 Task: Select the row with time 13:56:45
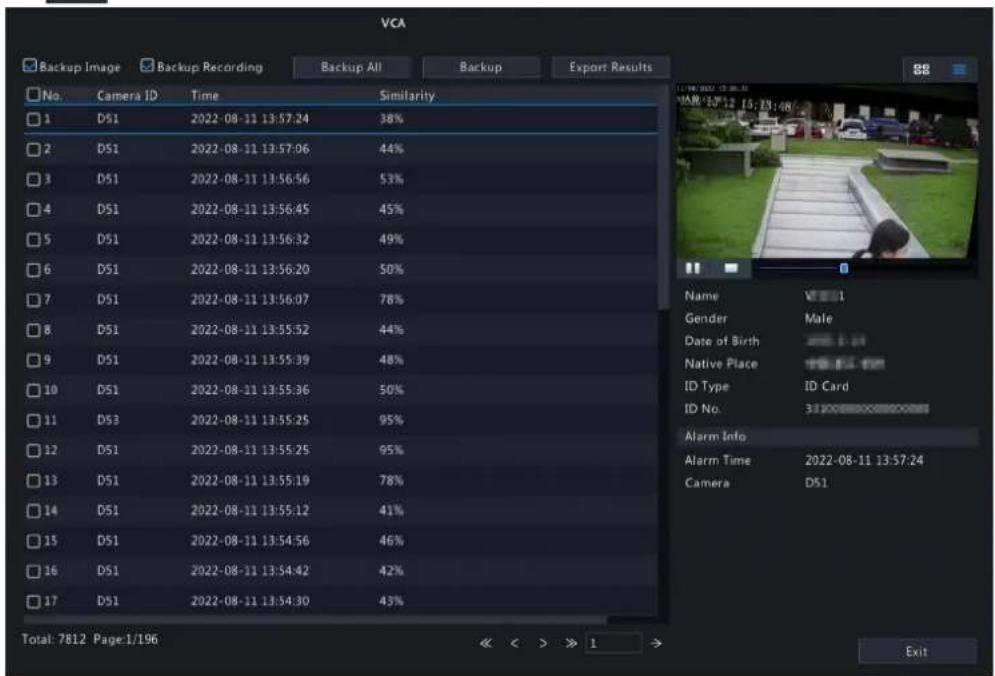click(341, 209)
